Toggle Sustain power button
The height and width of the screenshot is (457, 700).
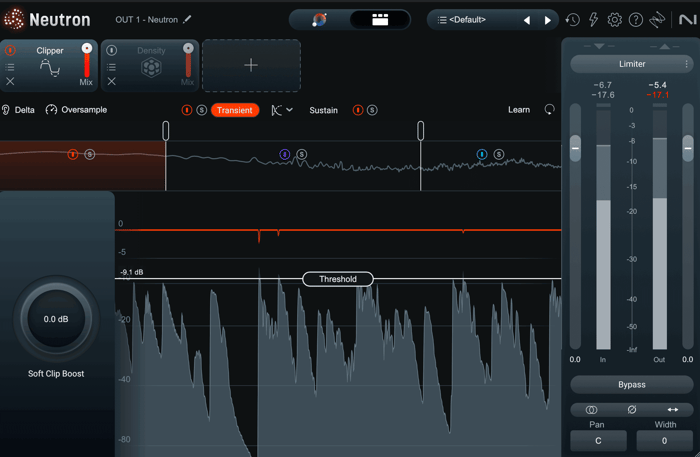[x=358, y=110]
